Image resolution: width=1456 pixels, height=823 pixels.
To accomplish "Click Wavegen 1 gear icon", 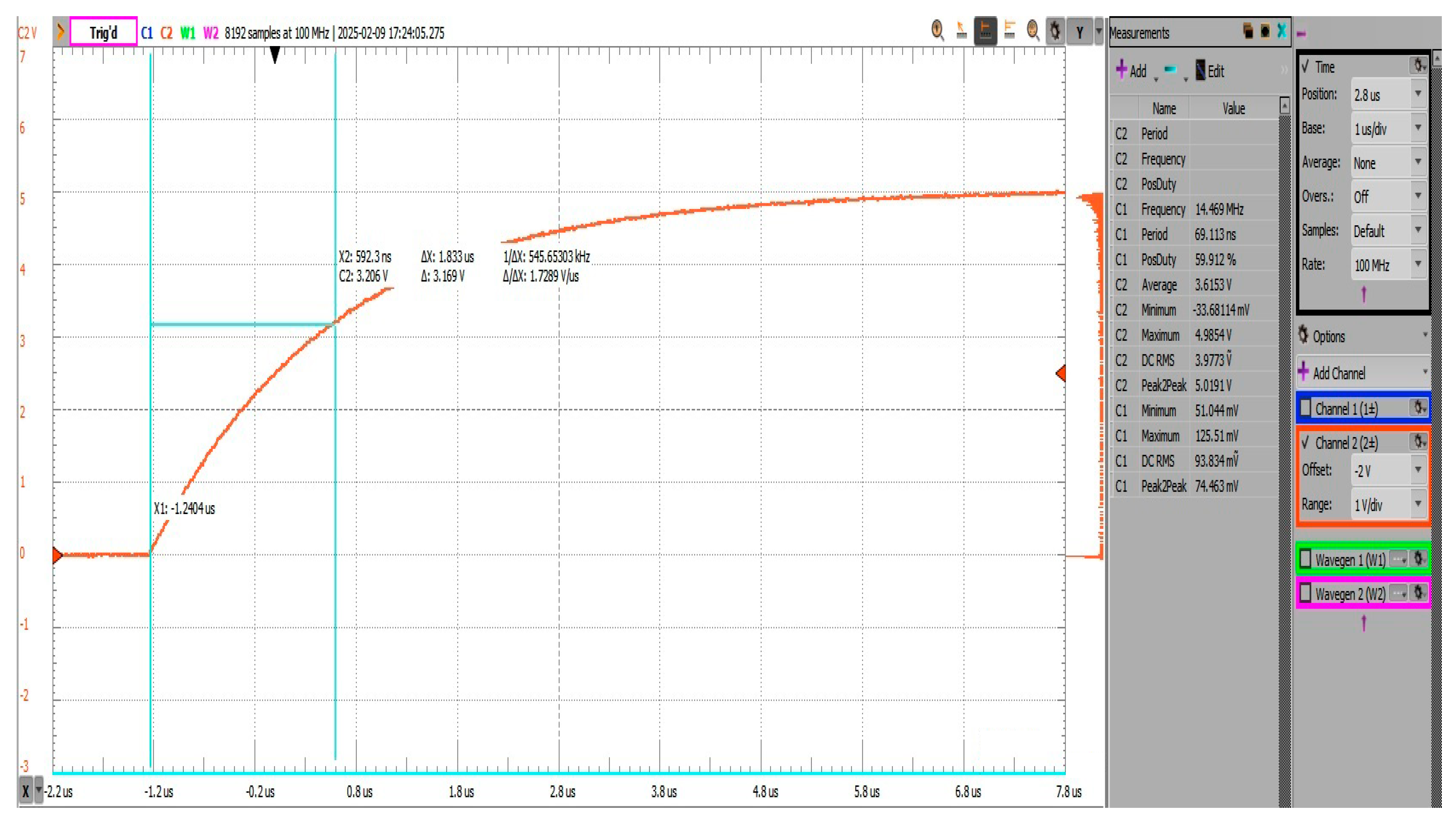I will click(1418, 559).
